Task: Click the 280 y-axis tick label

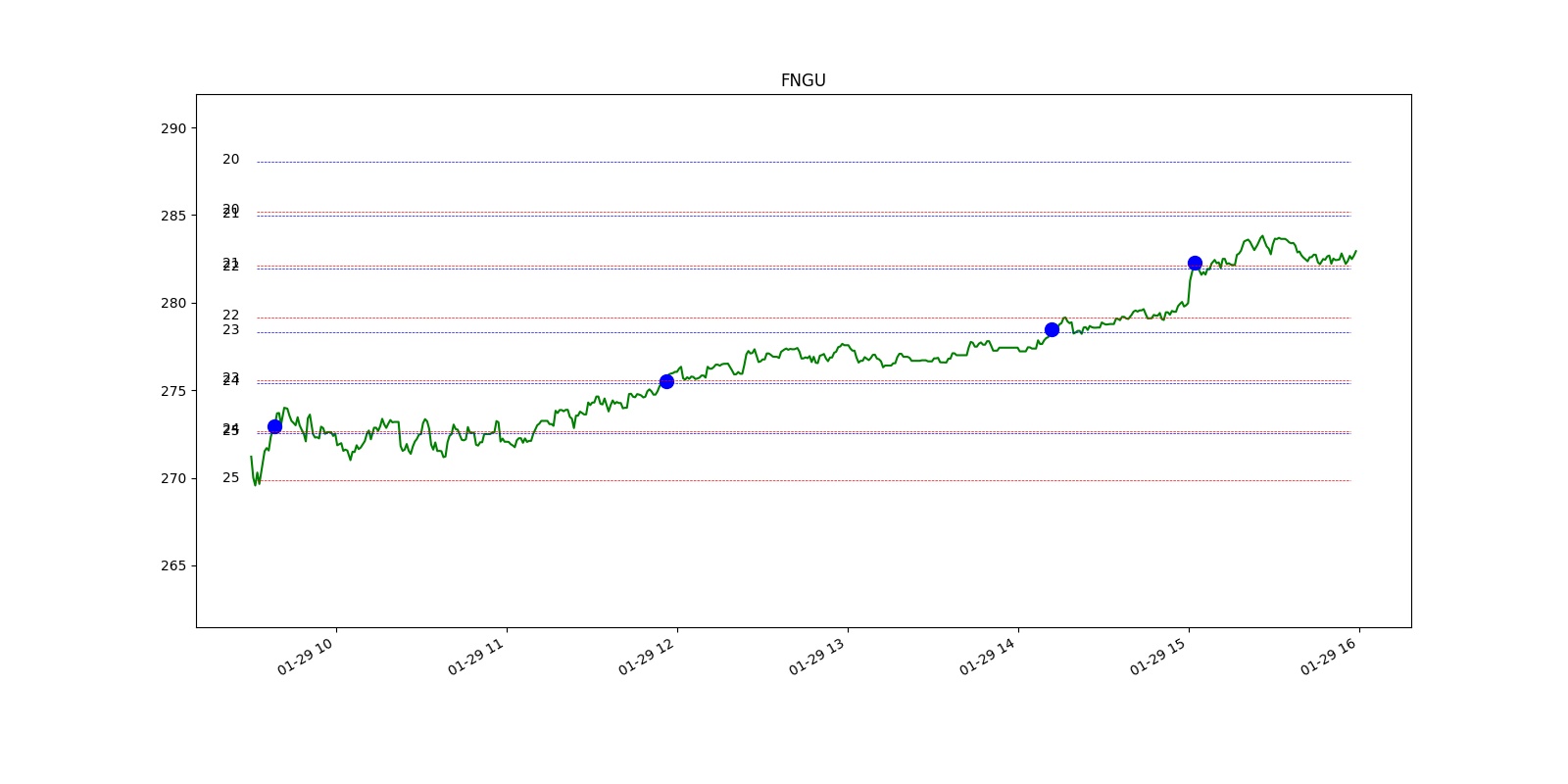Action: coord(173,303)
